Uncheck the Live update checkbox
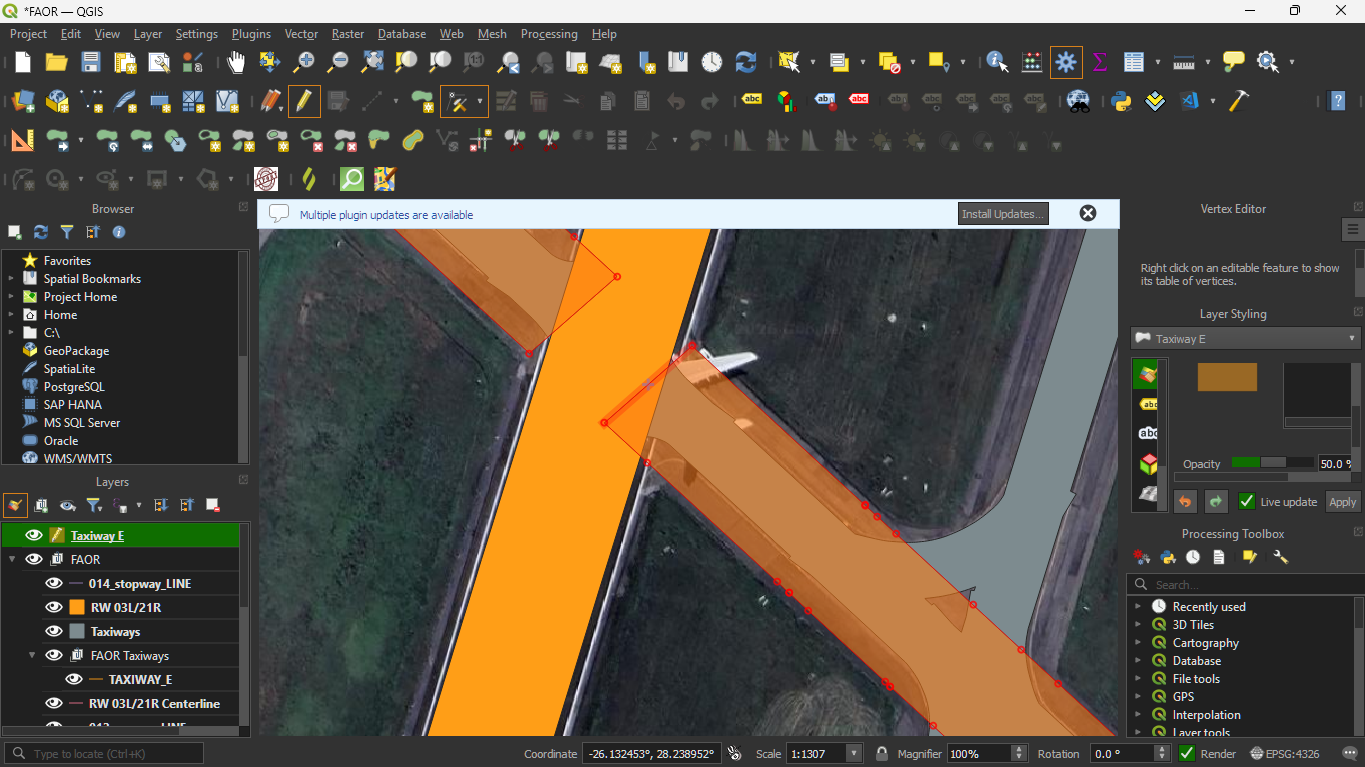1365x767 pixels. coord(1246,502)
